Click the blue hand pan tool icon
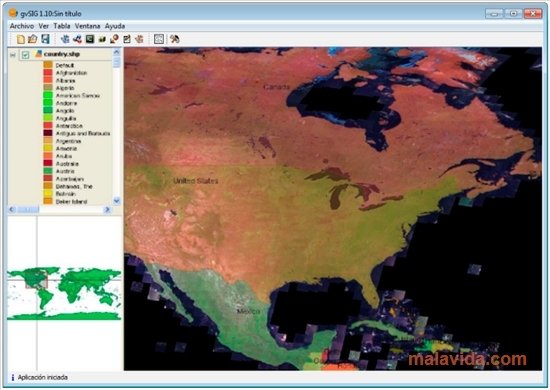550x390 pixels. point(65,39)
